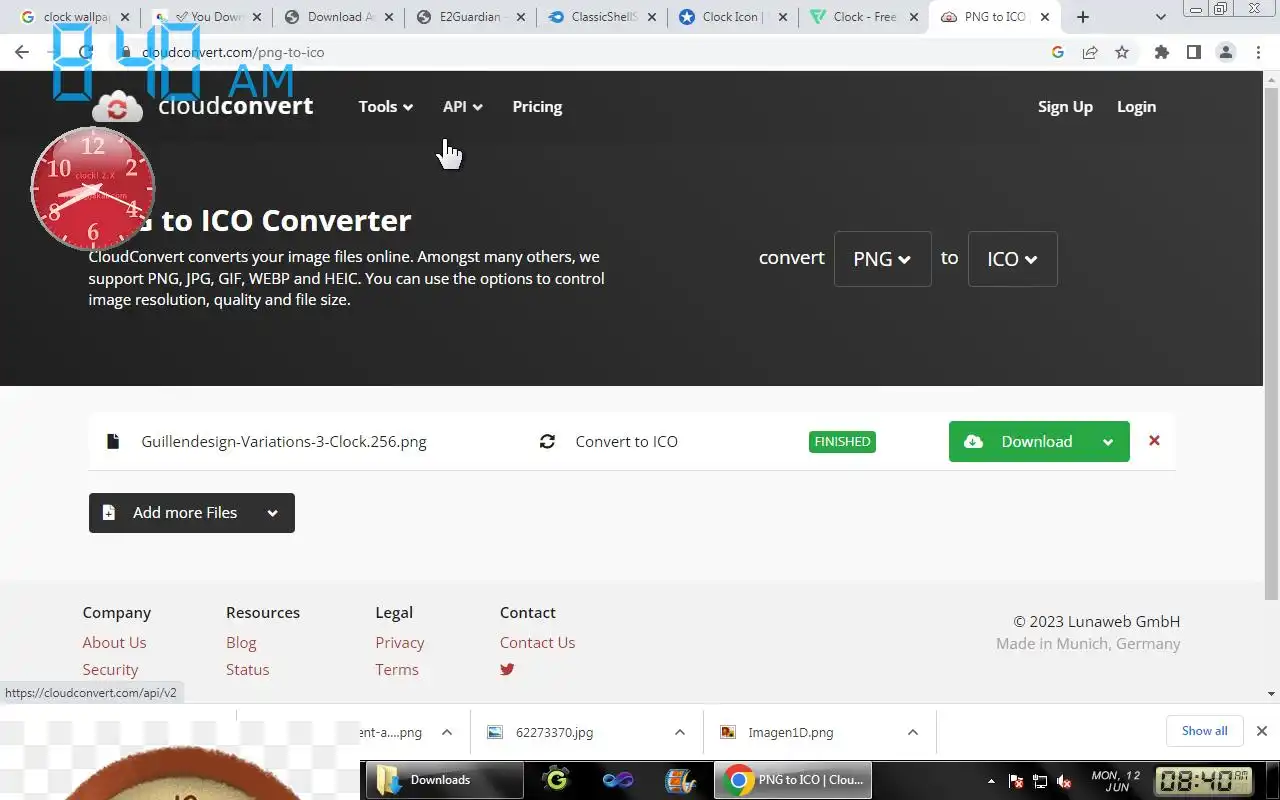This screenshot has height=800, width=1280.
Task: Remove the converted file with the red X
Action: tap(1154, 440)
